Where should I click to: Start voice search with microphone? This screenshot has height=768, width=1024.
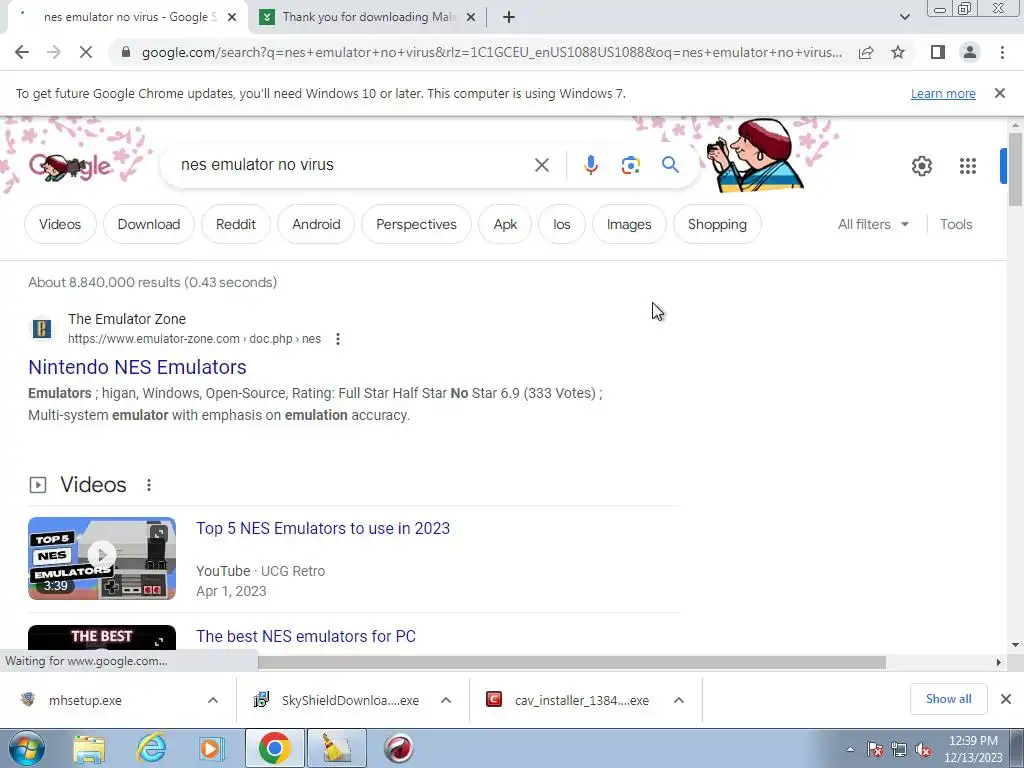coord(590,165)
